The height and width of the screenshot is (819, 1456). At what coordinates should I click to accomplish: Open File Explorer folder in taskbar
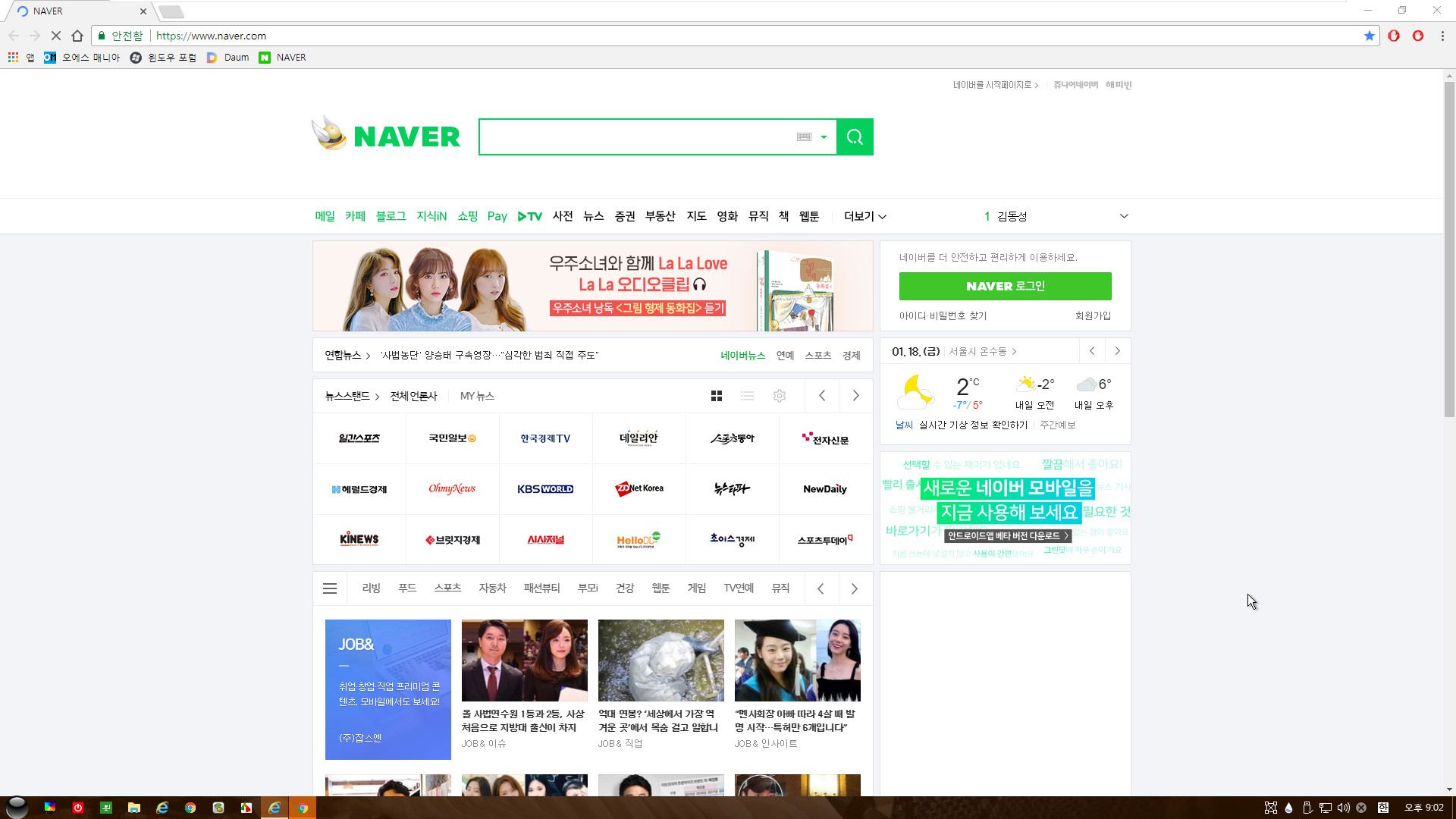click(x=134, y=808)
